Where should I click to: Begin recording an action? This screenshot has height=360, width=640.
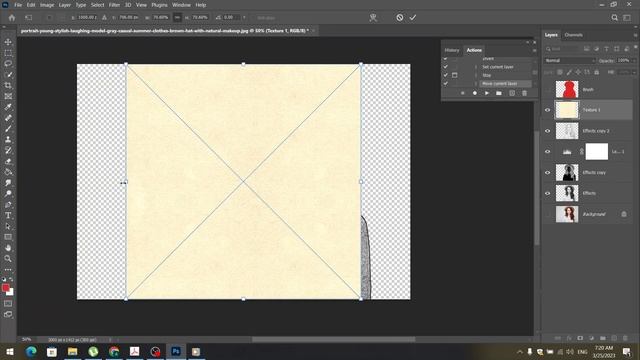point(475,93)
